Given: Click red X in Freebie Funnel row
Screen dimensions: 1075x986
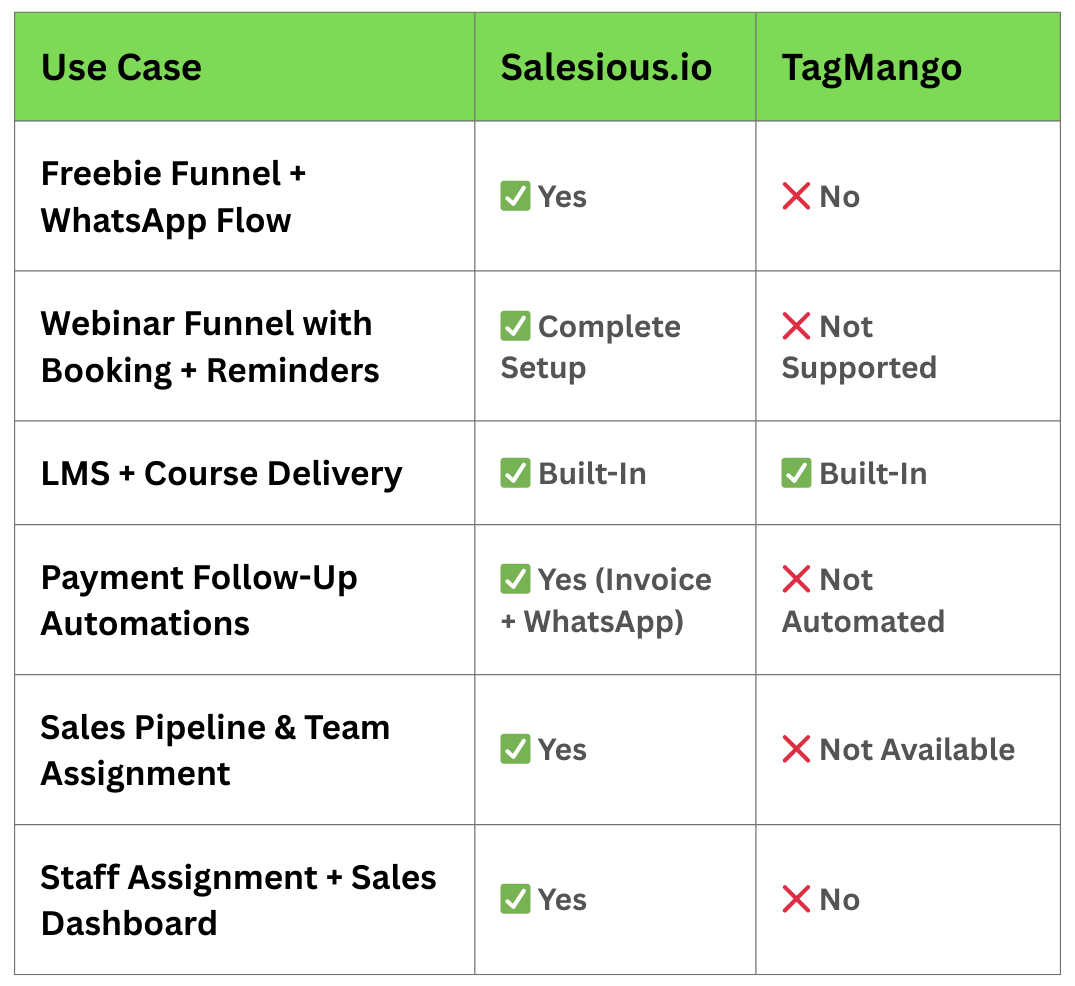Looking at the screenshot, I should 796,196.
